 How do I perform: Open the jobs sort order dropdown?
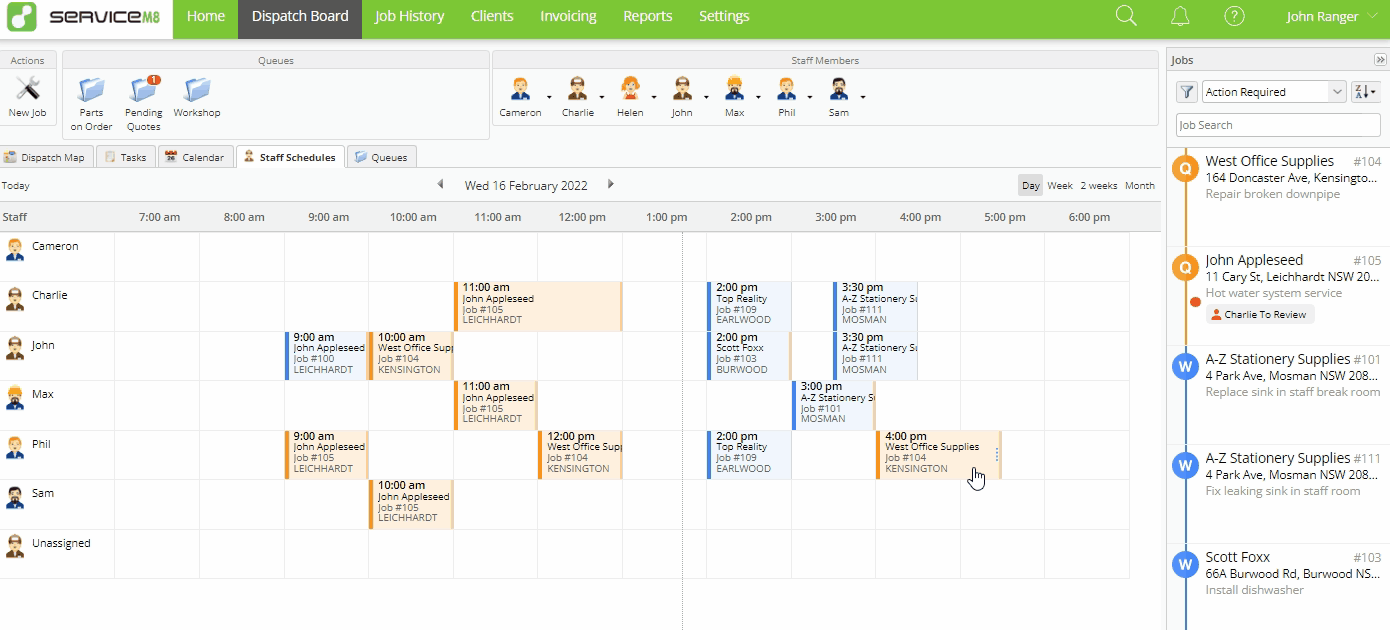(x=1365, y=92)
